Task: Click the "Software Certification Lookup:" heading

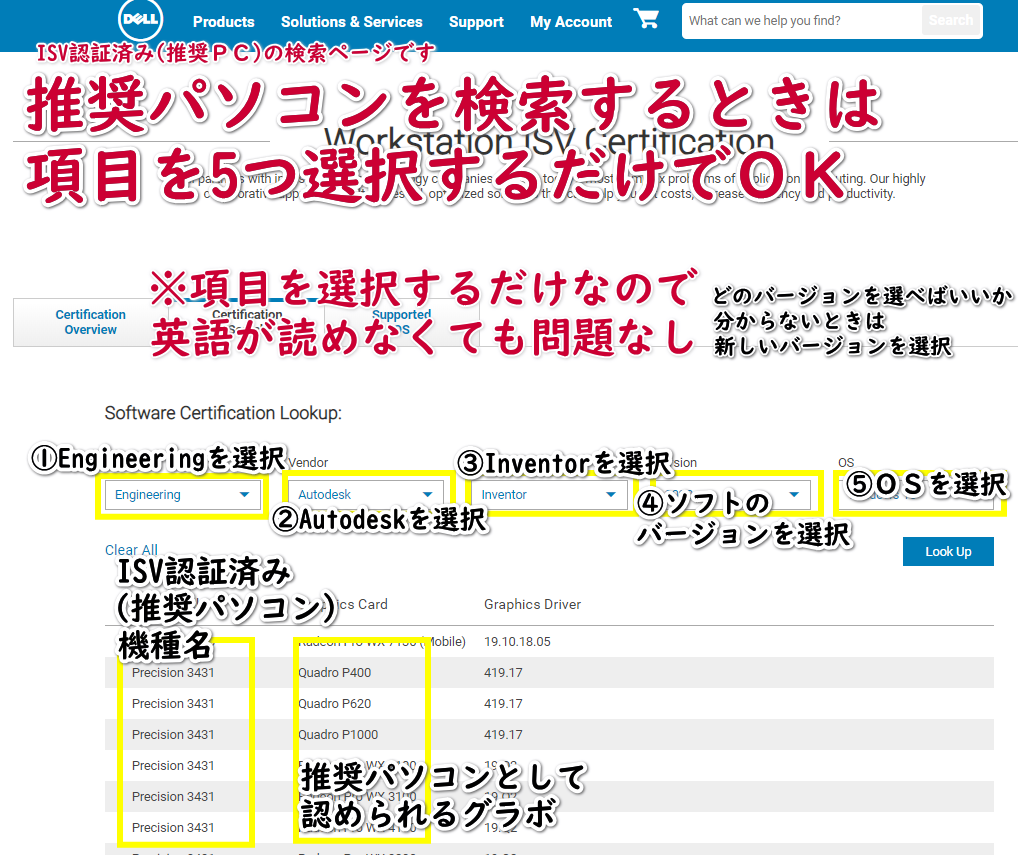Action: tap(223, 413)
